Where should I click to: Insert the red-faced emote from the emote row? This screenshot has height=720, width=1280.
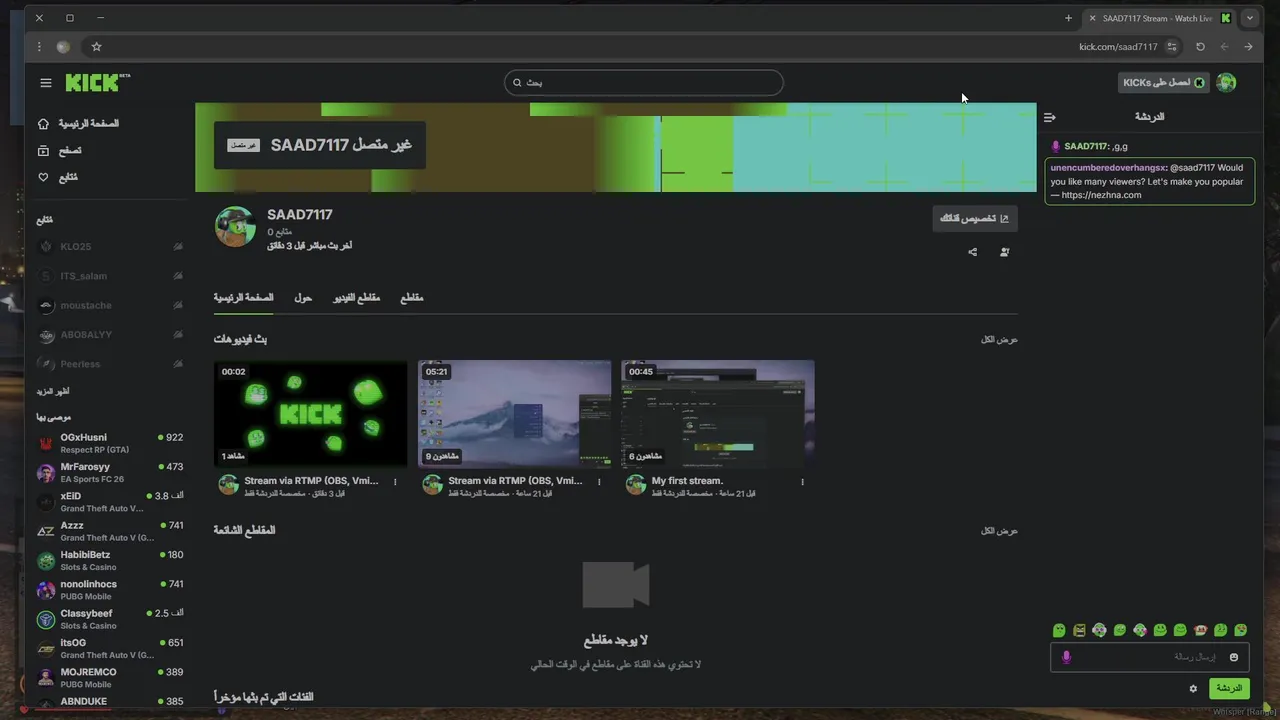(1200, 630)
